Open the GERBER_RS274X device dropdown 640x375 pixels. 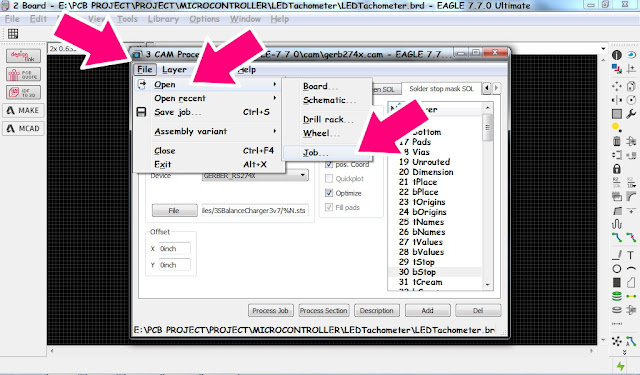pos(255,175)
